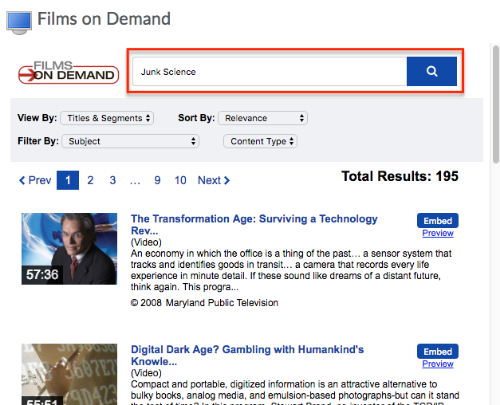Go to the previous results page with Prev

click(35, 180)
